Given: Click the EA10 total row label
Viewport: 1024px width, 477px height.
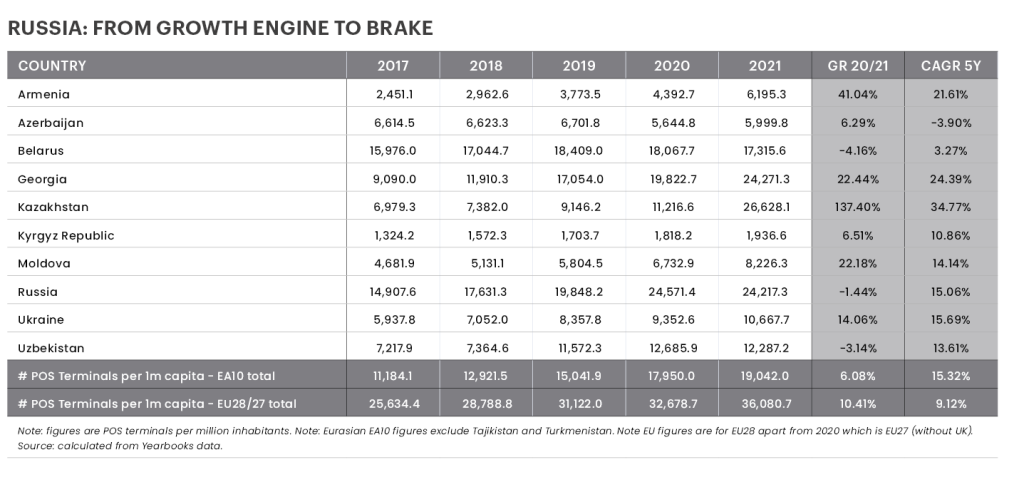Looking at the screenshot, I should tap(146, 376).
